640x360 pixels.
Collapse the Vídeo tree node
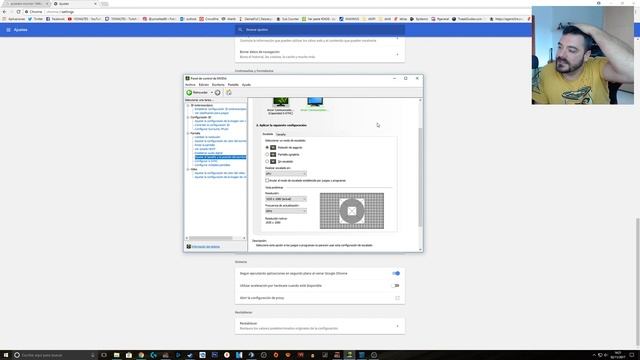point(188,169)
